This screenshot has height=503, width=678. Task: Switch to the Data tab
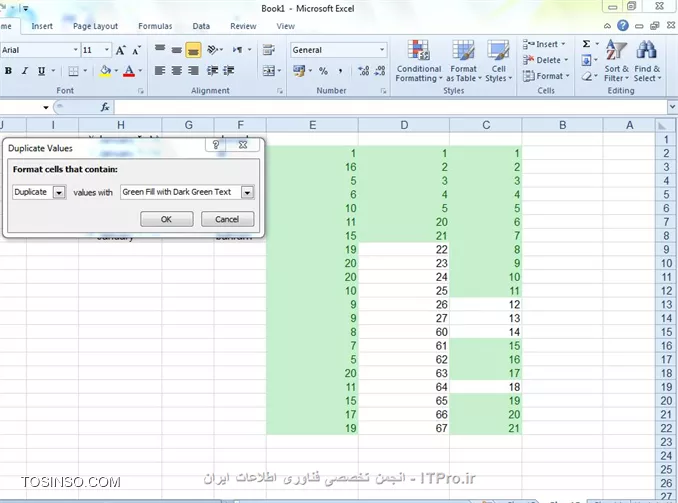pyautogui.click(x=201, y=26)
